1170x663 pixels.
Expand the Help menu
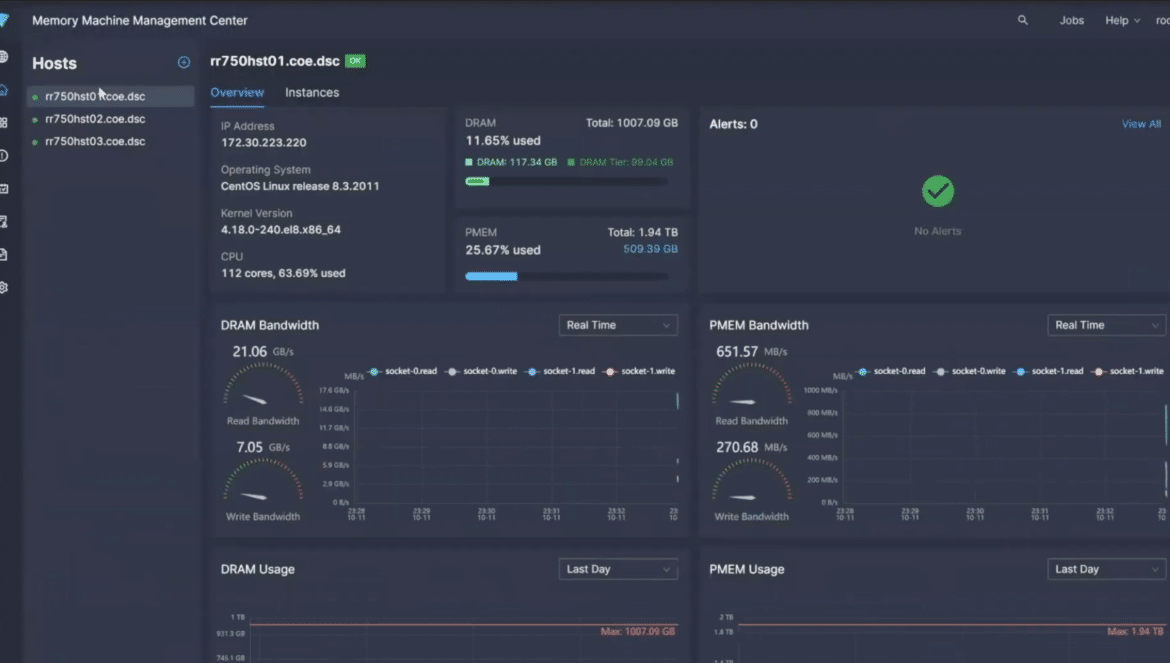click(x=1122, y=20)
